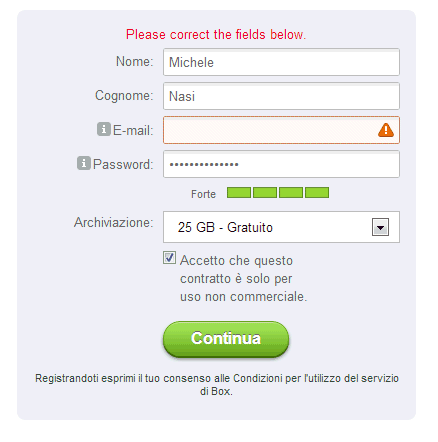Untick the non-commercial use agreement checkbox

pos(169,258)
